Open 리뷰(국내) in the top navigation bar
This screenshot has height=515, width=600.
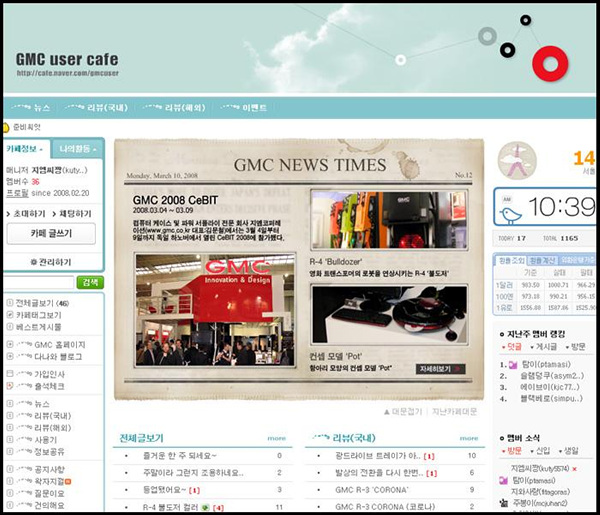[x=96, y=108]
